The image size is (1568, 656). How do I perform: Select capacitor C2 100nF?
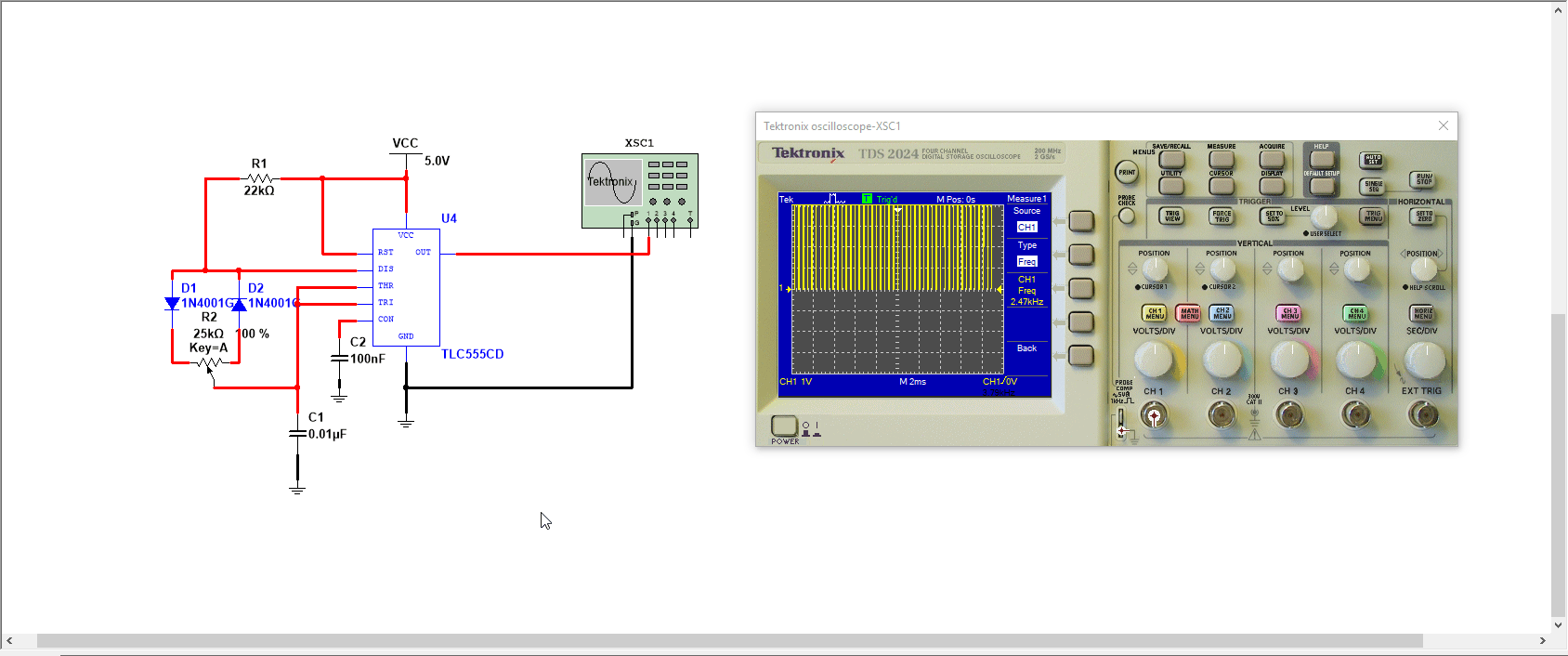339,358
